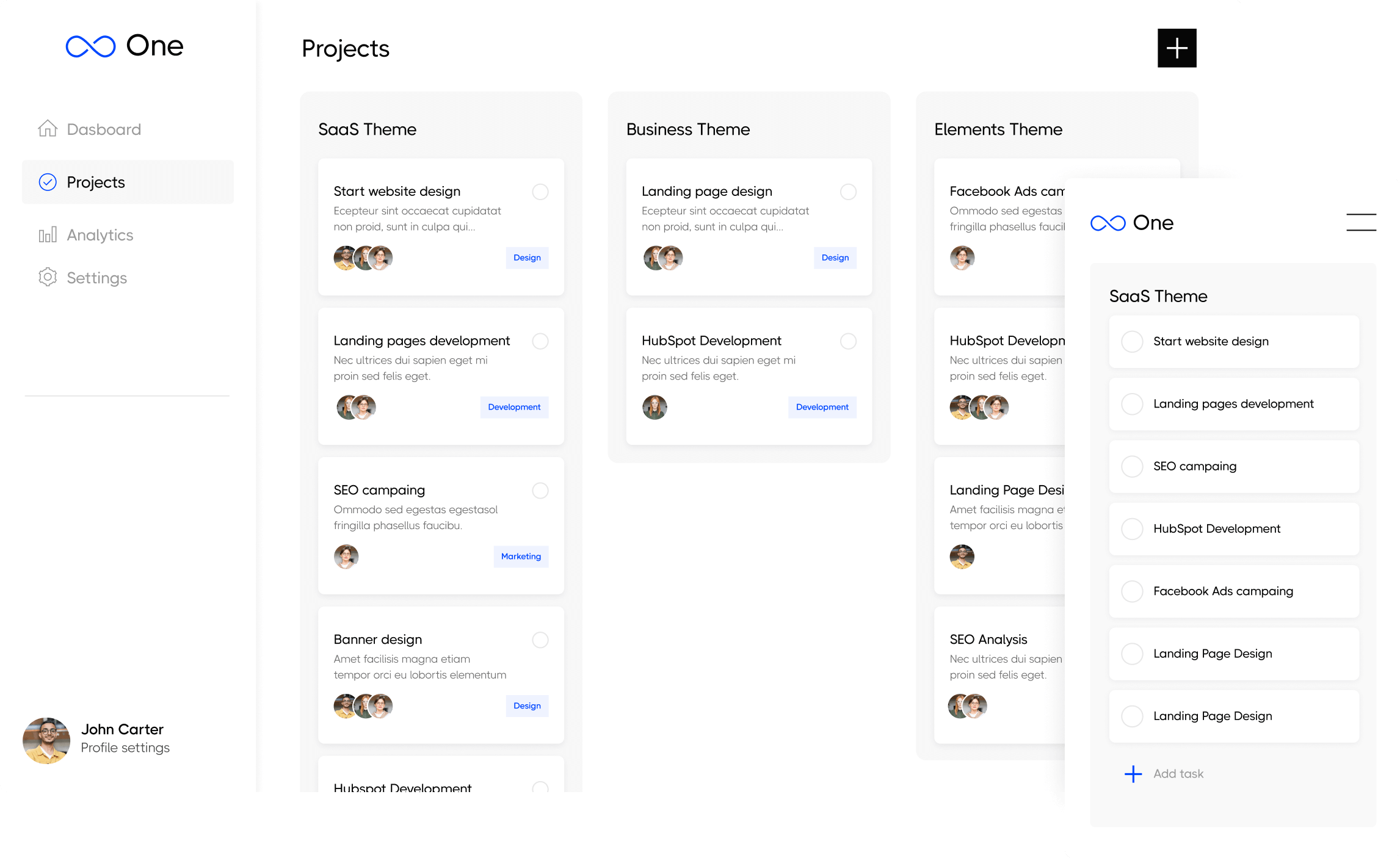Check off HubSpot Development in mobile task list
This screenshot has width=1400, height=858.
[1132, 528]
